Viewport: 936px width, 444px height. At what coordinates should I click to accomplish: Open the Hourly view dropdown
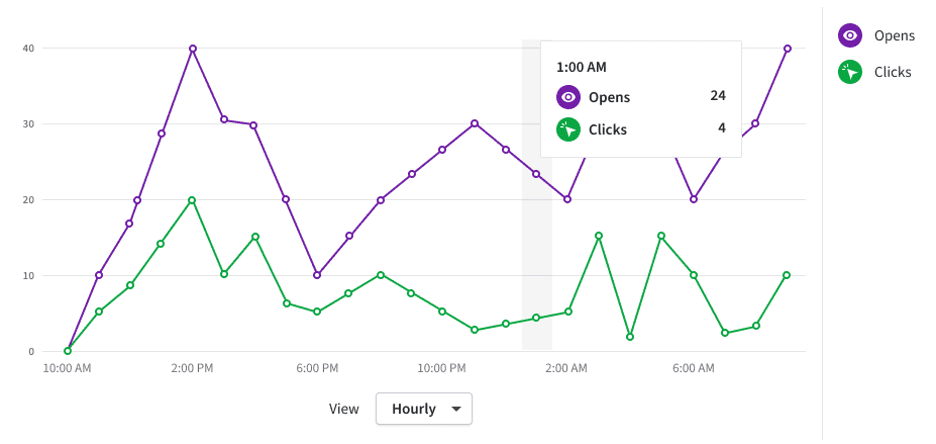click(x=424, y=409)
